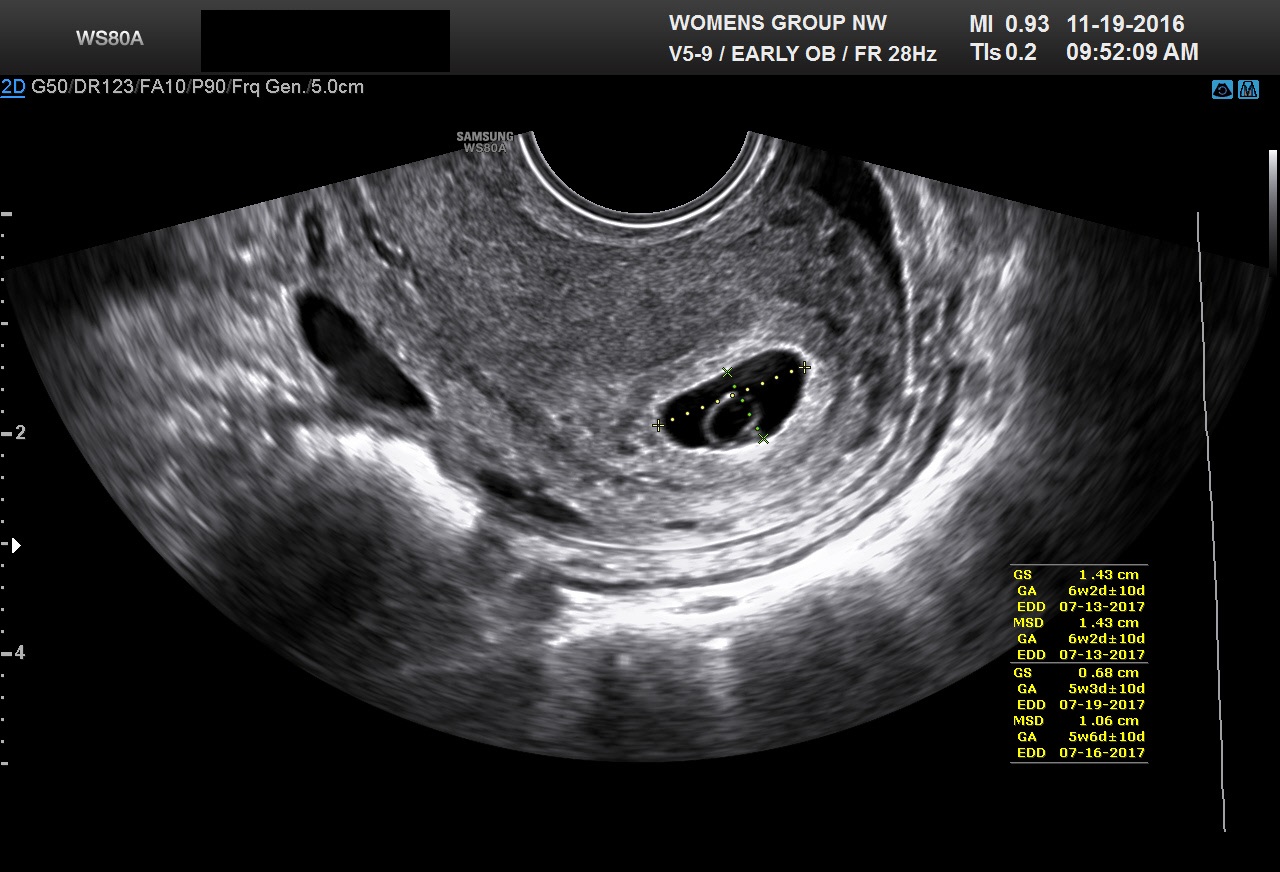Click the right yellow plus caliper marker

click(804, 368)
